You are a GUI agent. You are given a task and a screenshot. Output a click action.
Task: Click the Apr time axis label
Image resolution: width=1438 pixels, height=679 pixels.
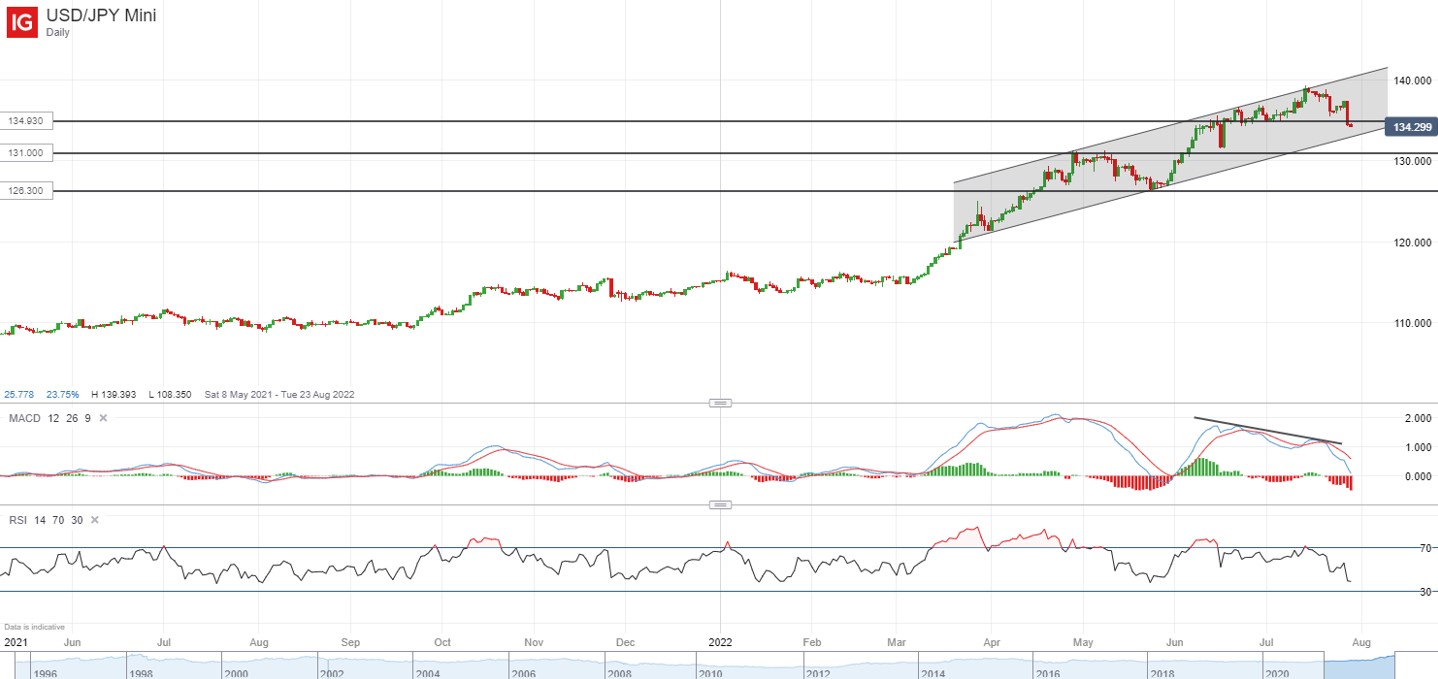pos(992,641)
